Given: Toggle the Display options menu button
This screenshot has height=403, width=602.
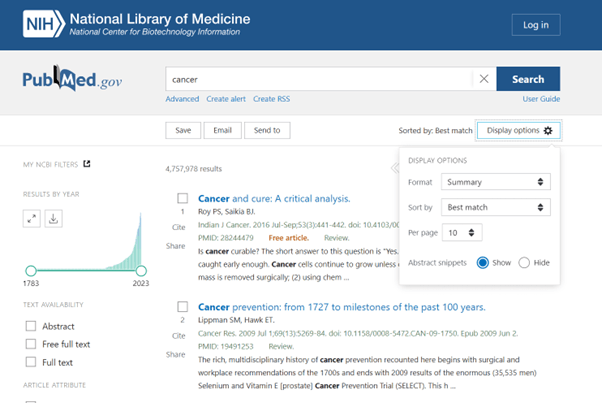Looking at the screenshot, I should 519,130.
